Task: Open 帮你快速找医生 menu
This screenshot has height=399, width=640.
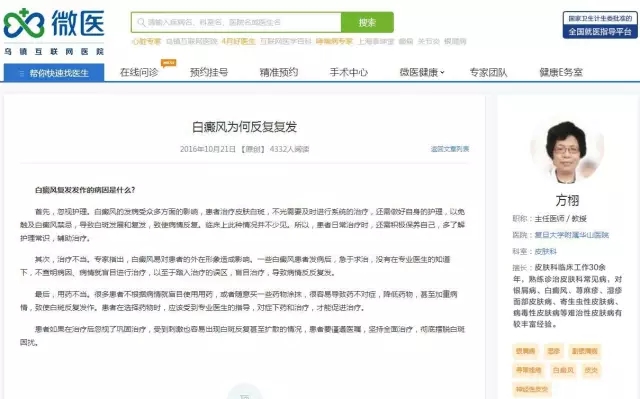Action: (54, 73)
